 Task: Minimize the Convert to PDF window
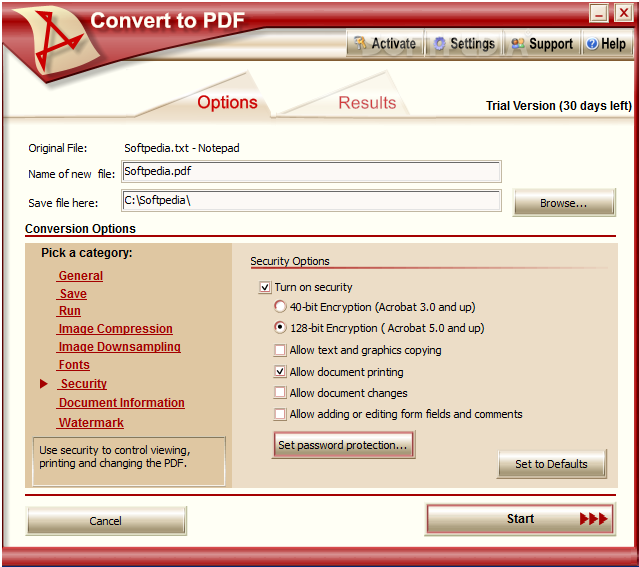click(599, 13)
